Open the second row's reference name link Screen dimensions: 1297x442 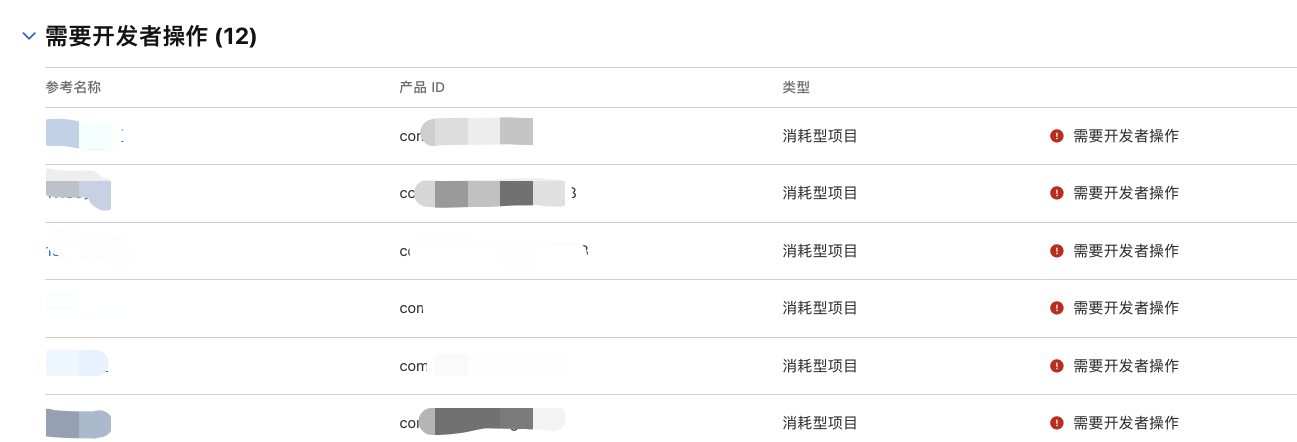(78, 191)
